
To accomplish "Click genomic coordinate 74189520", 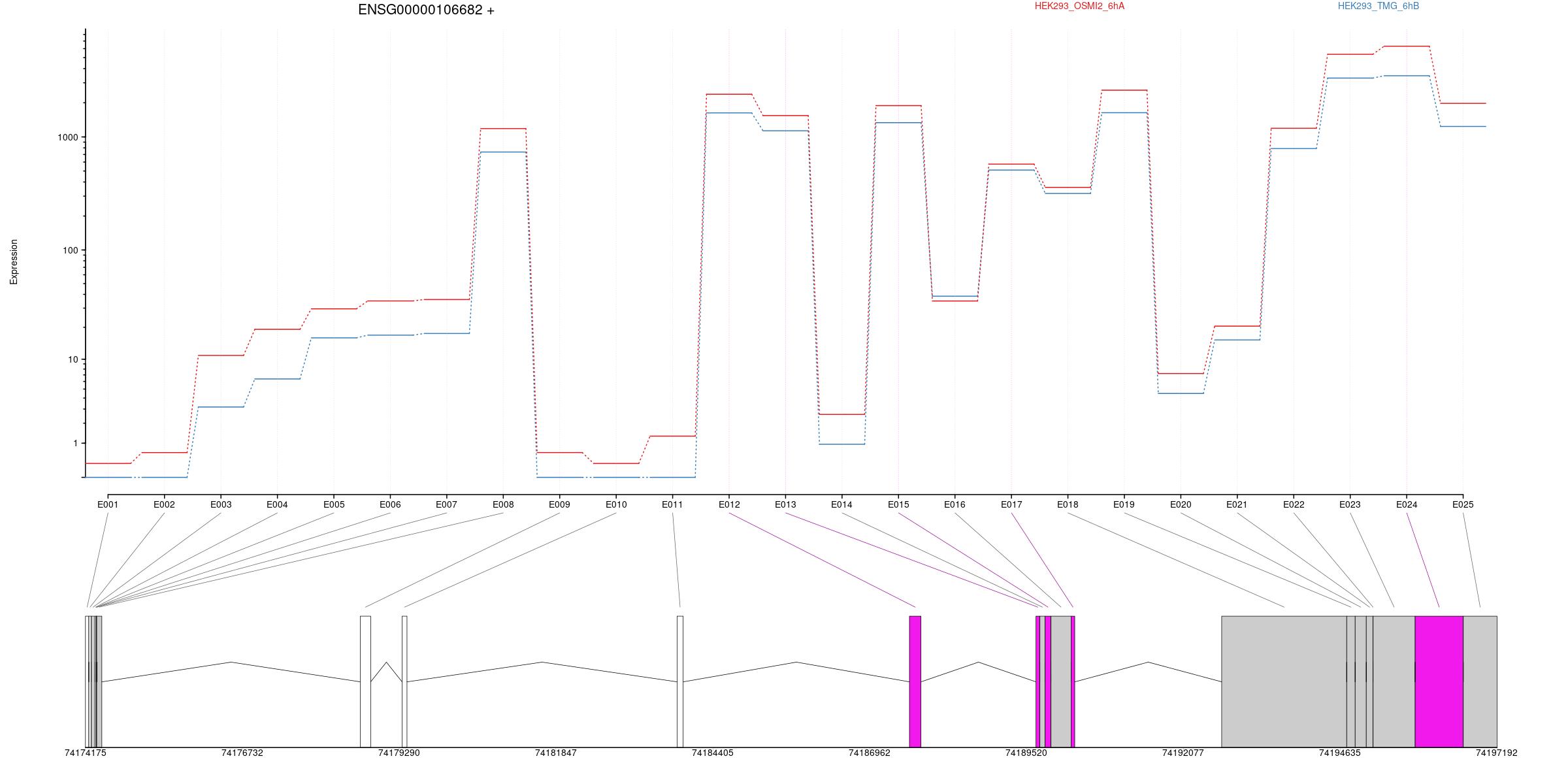I will (1026, 753).
